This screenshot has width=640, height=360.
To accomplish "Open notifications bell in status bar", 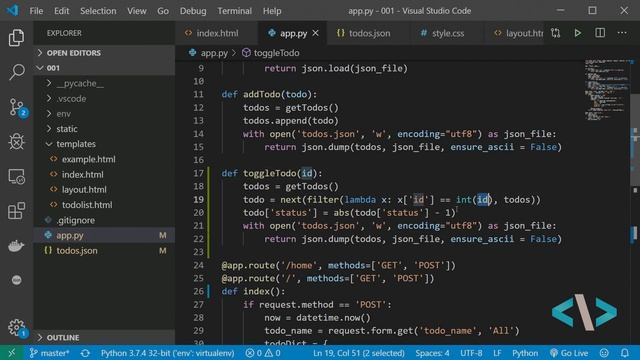I will tap(624, 353).
